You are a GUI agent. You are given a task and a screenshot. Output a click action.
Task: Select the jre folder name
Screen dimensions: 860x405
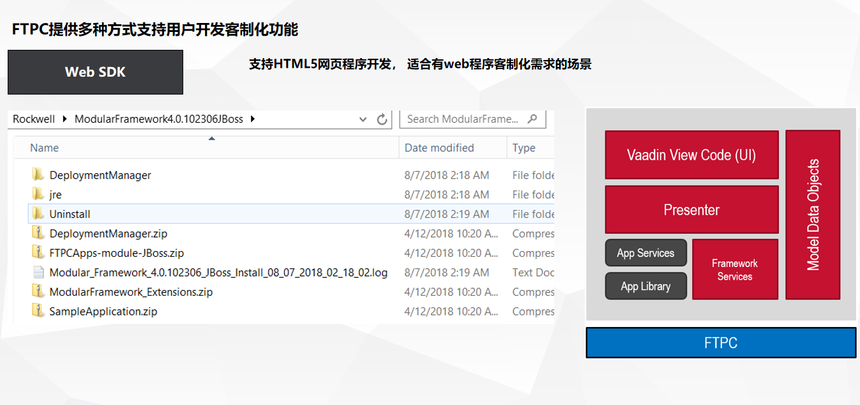55,195
